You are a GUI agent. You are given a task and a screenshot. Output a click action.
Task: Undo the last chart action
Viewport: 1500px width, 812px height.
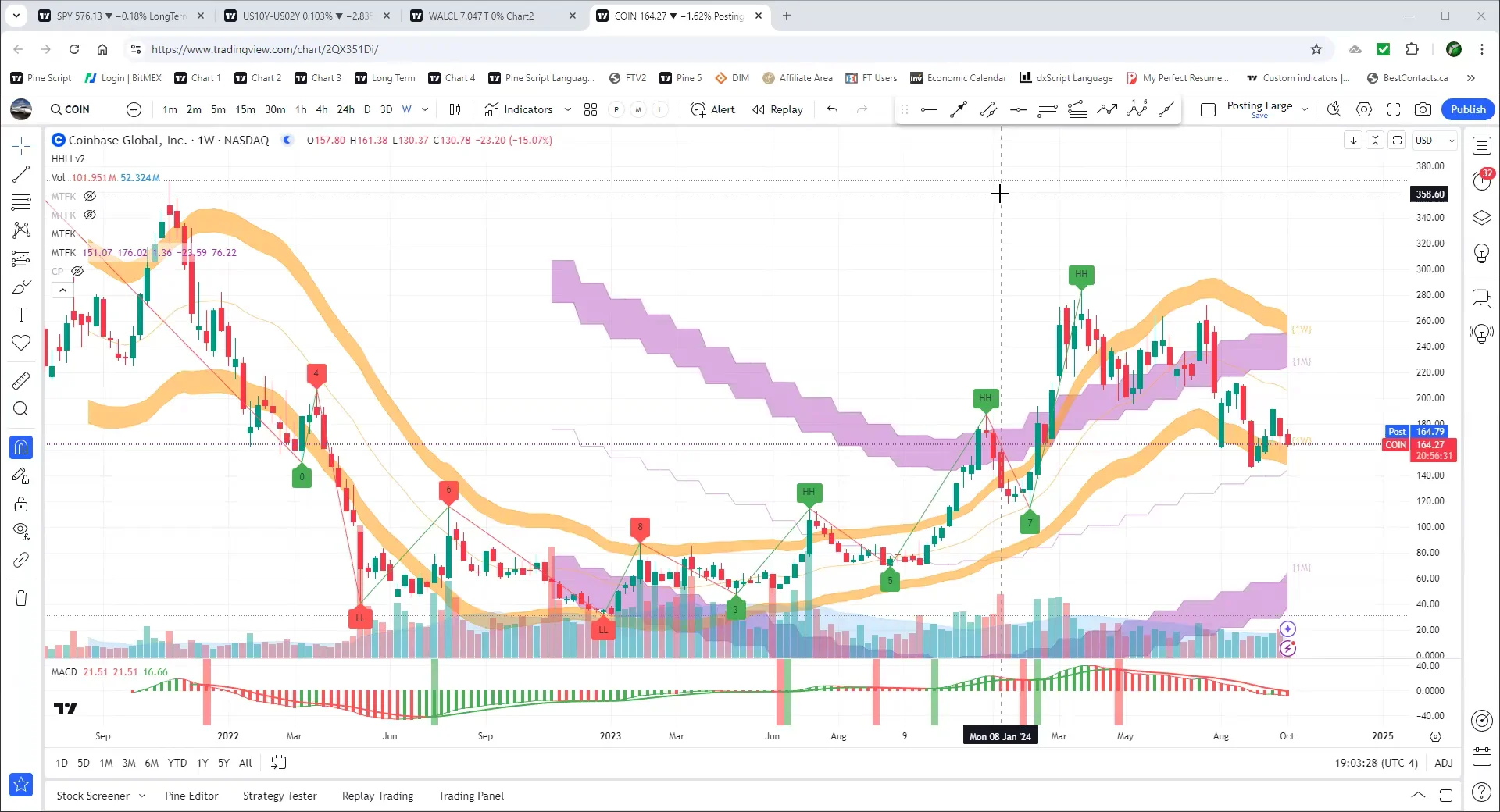coord(832,110)
